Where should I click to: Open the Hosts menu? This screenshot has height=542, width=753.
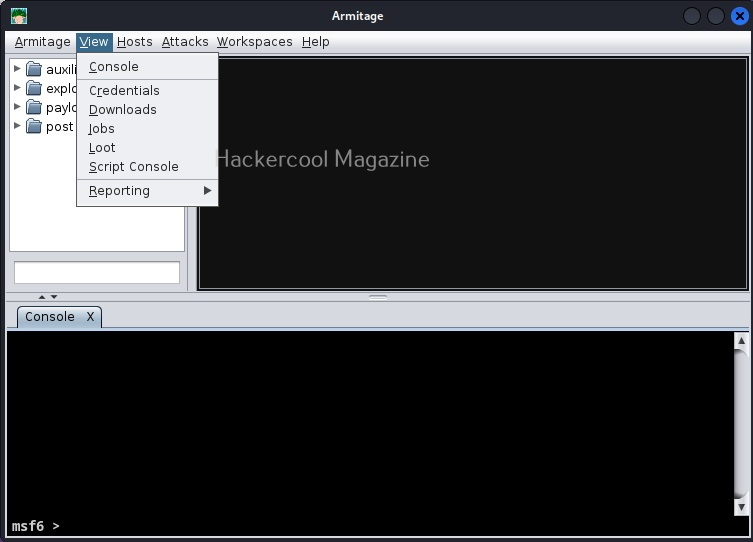pos(134,42)
